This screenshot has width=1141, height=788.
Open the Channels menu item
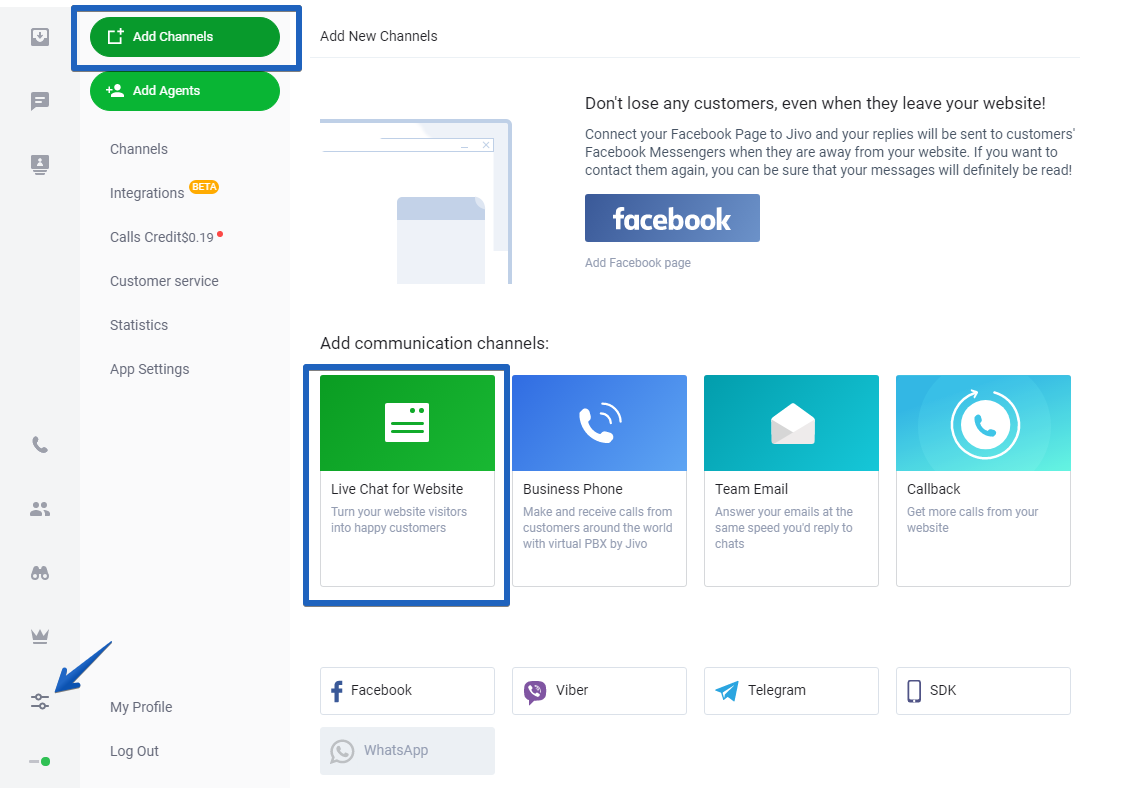coord(139,149)
